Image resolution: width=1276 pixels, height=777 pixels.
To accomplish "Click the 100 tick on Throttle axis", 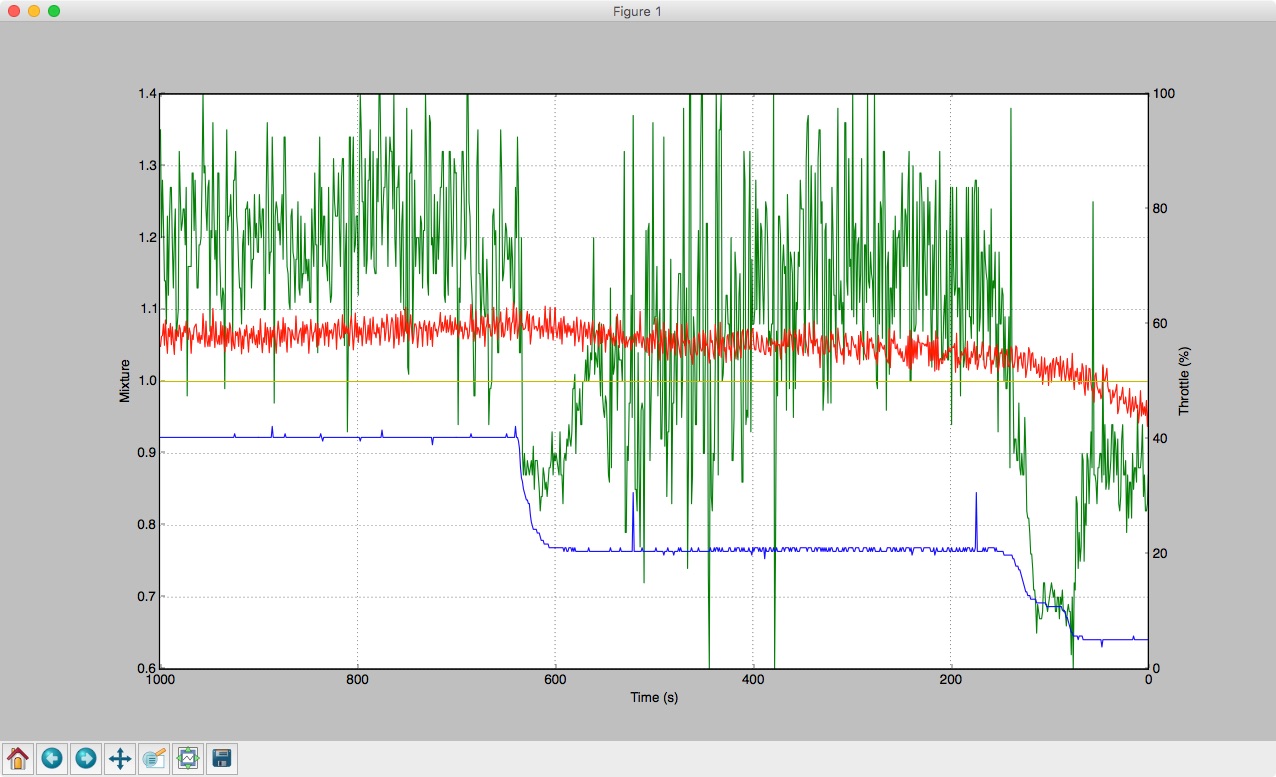I will 1164,93.
